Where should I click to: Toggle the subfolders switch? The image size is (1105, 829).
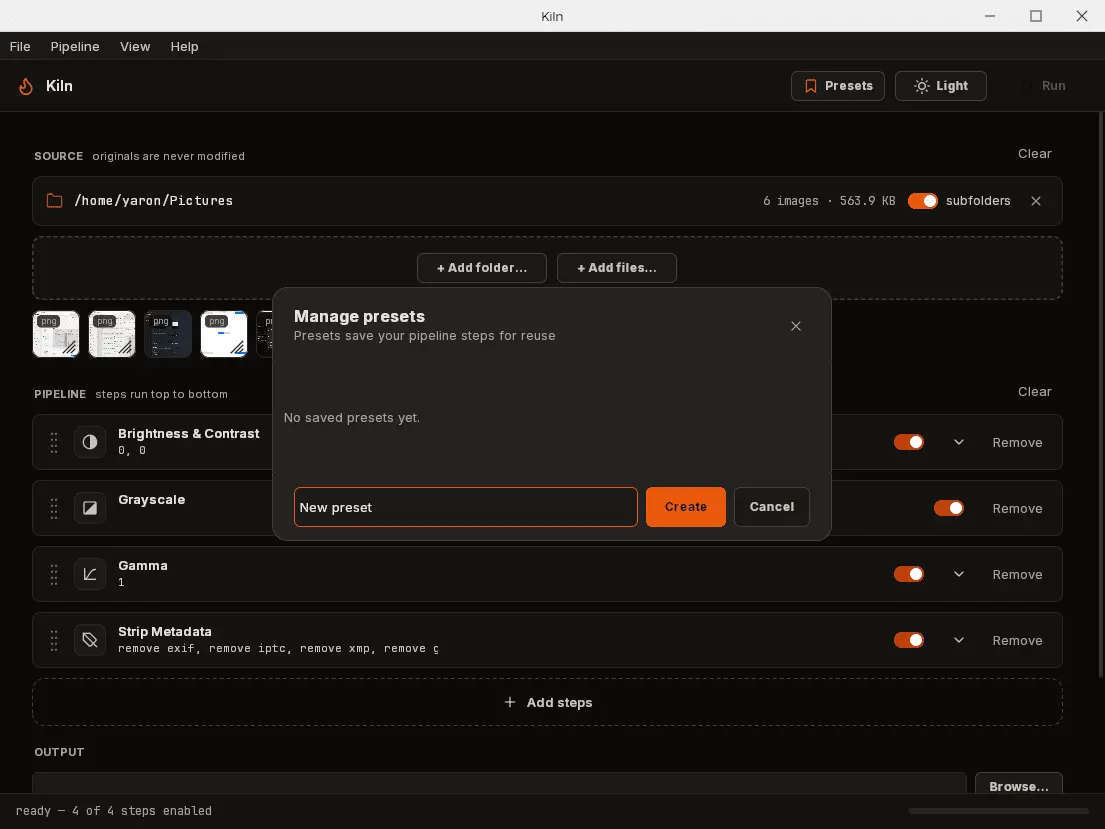922,201
